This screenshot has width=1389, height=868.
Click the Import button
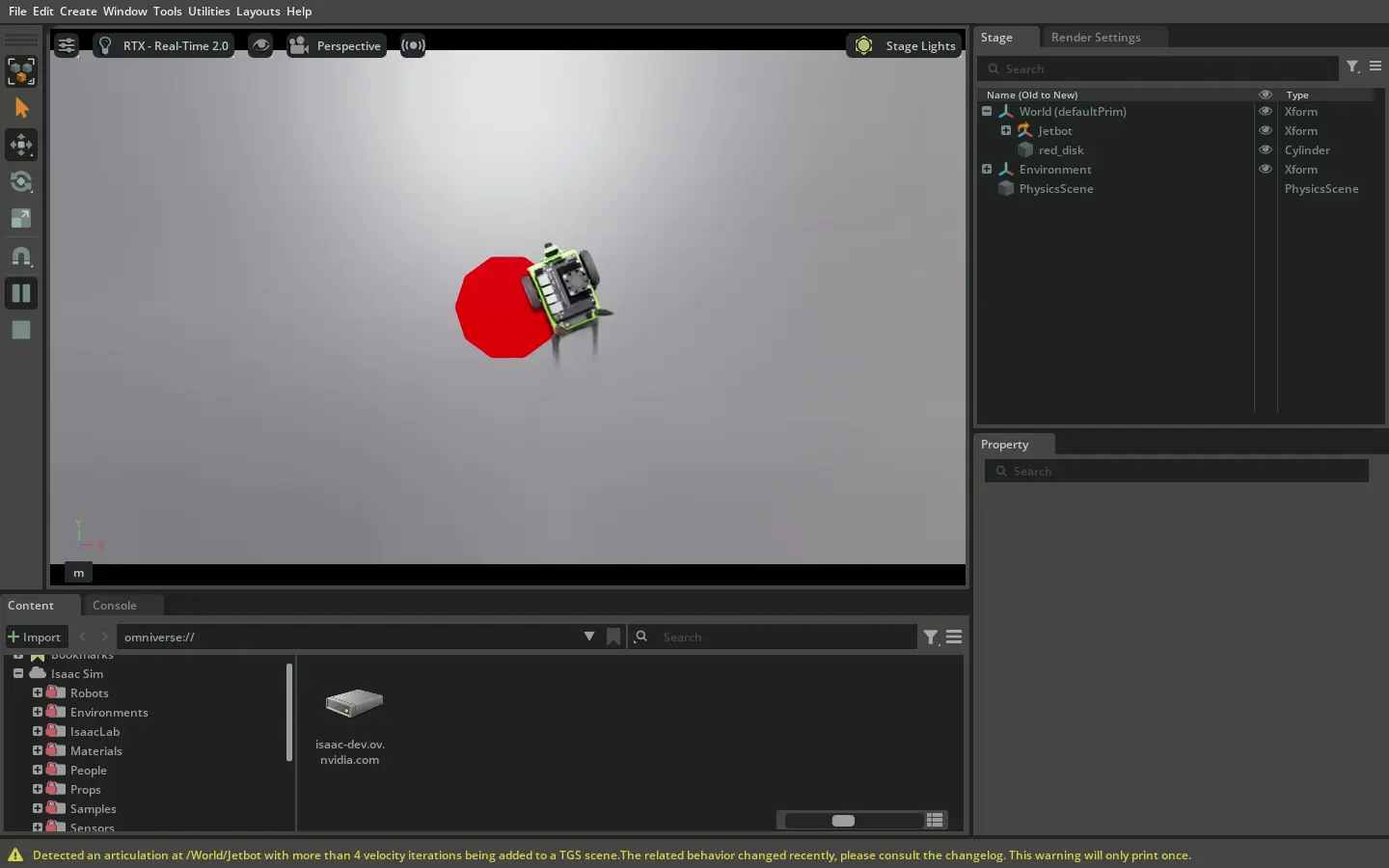tap(35, 637)
